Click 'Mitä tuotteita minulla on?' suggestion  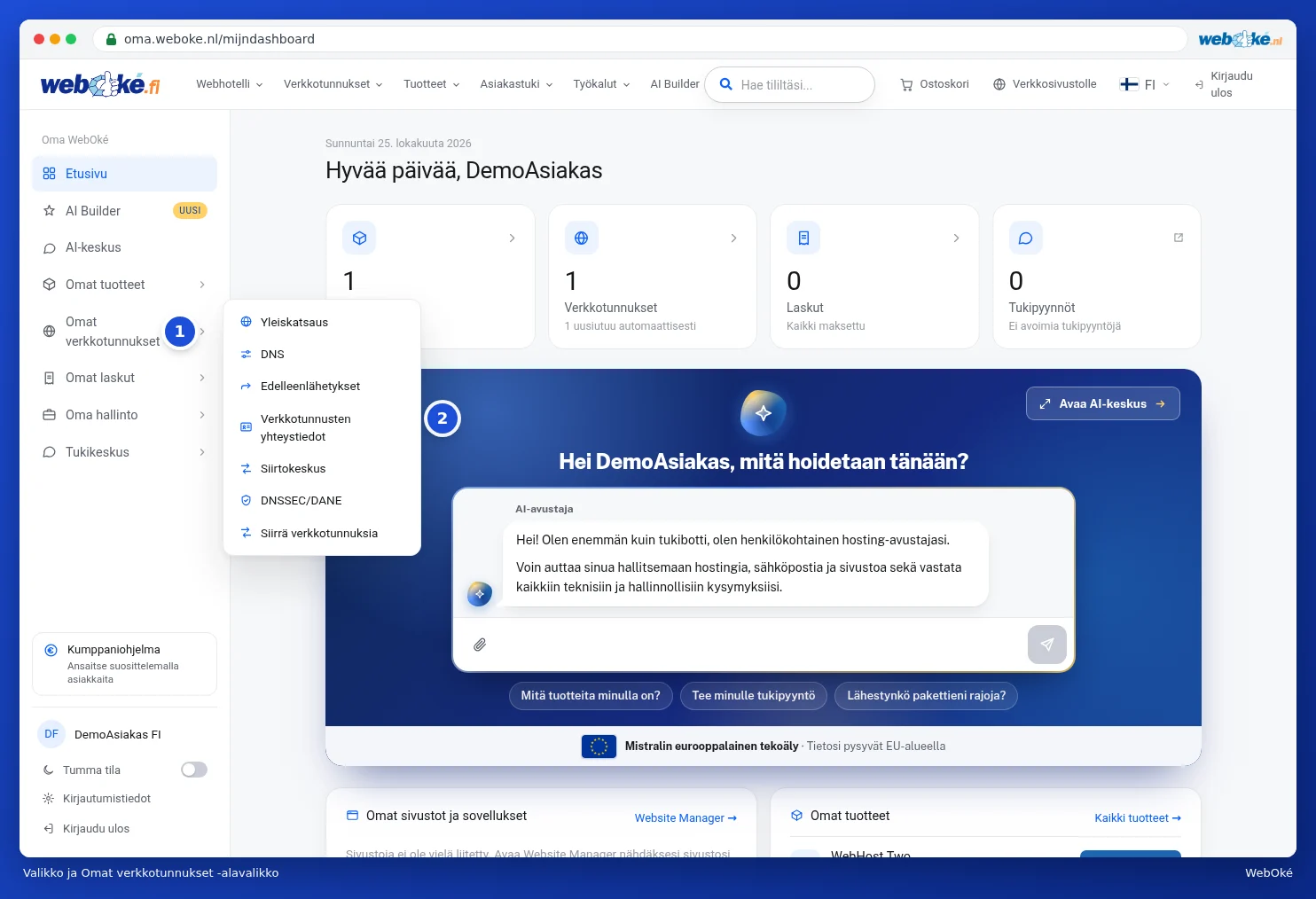point(591,696)
